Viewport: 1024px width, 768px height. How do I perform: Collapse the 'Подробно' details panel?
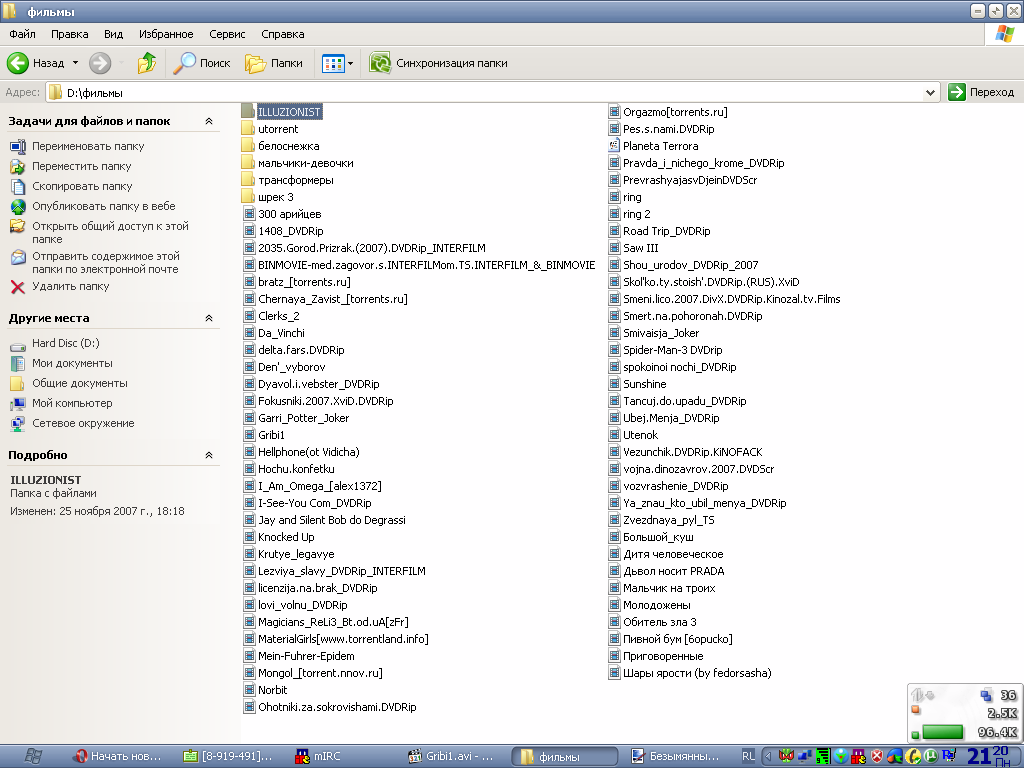point(209,455)
